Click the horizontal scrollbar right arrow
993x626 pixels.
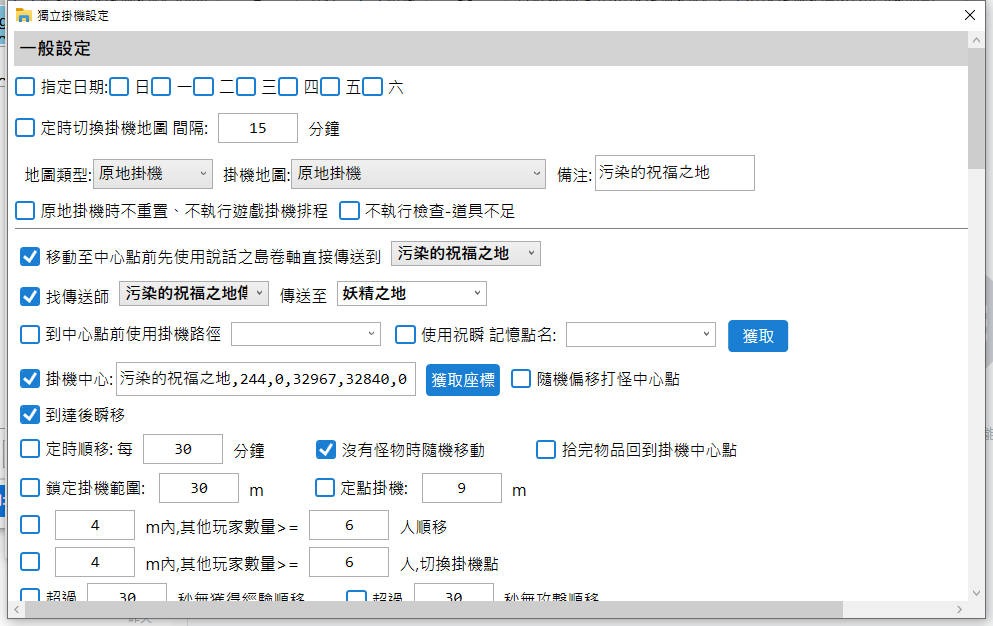[959, 609]
